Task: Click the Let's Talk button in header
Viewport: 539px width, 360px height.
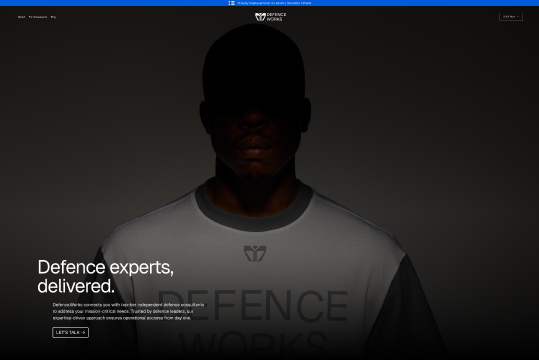Action: [511, 17]
